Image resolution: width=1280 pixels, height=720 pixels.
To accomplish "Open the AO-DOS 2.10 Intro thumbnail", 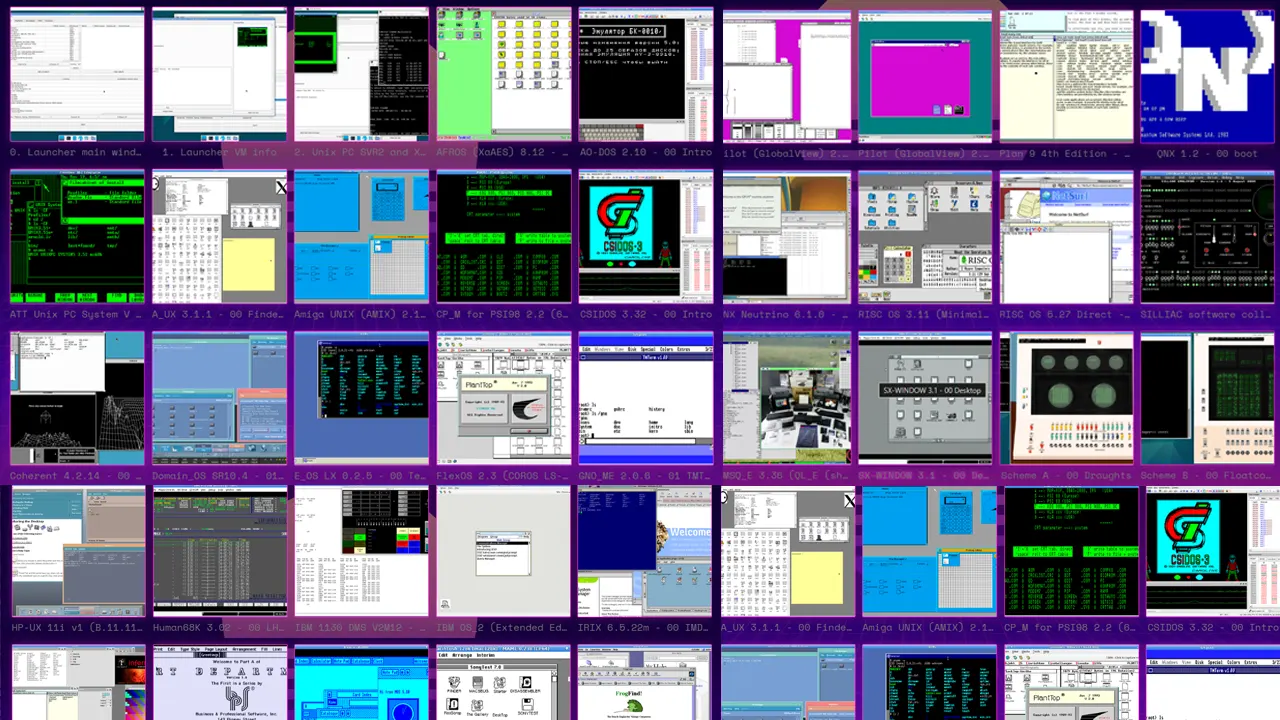I will [x=646, y=75].
